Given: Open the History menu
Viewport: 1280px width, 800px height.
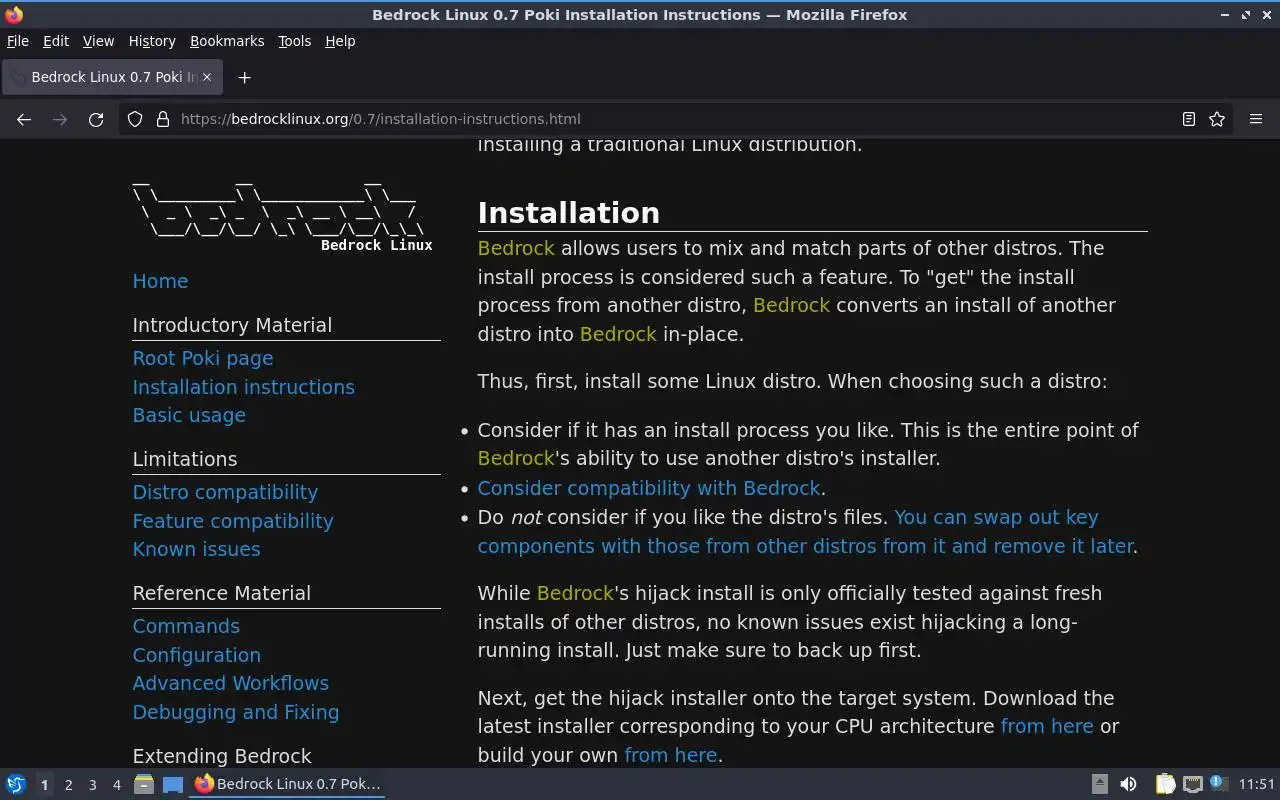Looking at the screenshot, I should click(x=152, y=41).
